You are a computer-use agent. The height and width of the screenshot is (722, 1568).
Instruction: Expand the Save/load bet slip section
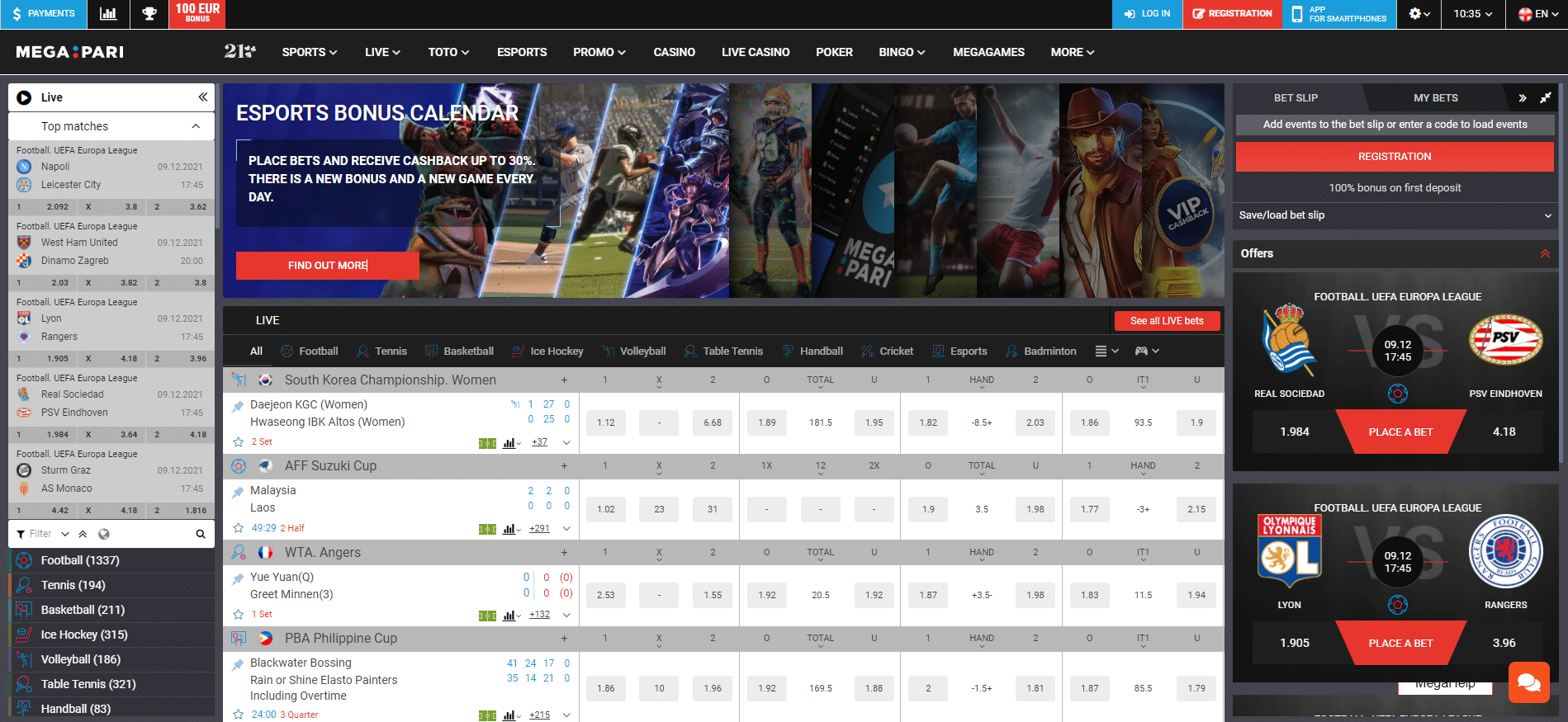click(x=1395, y=215)
